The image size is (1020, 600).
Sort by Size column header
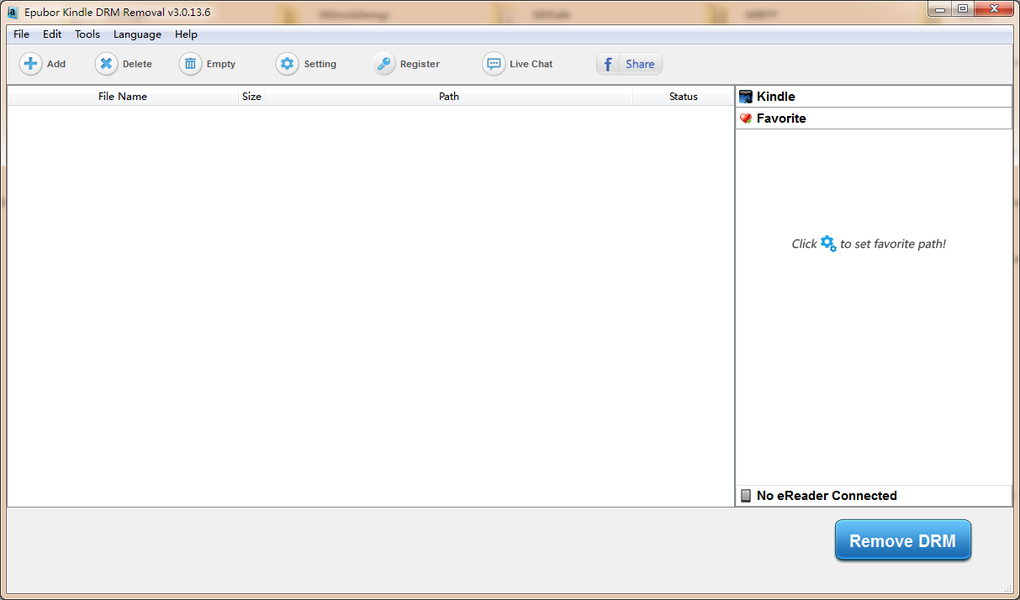pyautogui.click(x=252, y=96)
